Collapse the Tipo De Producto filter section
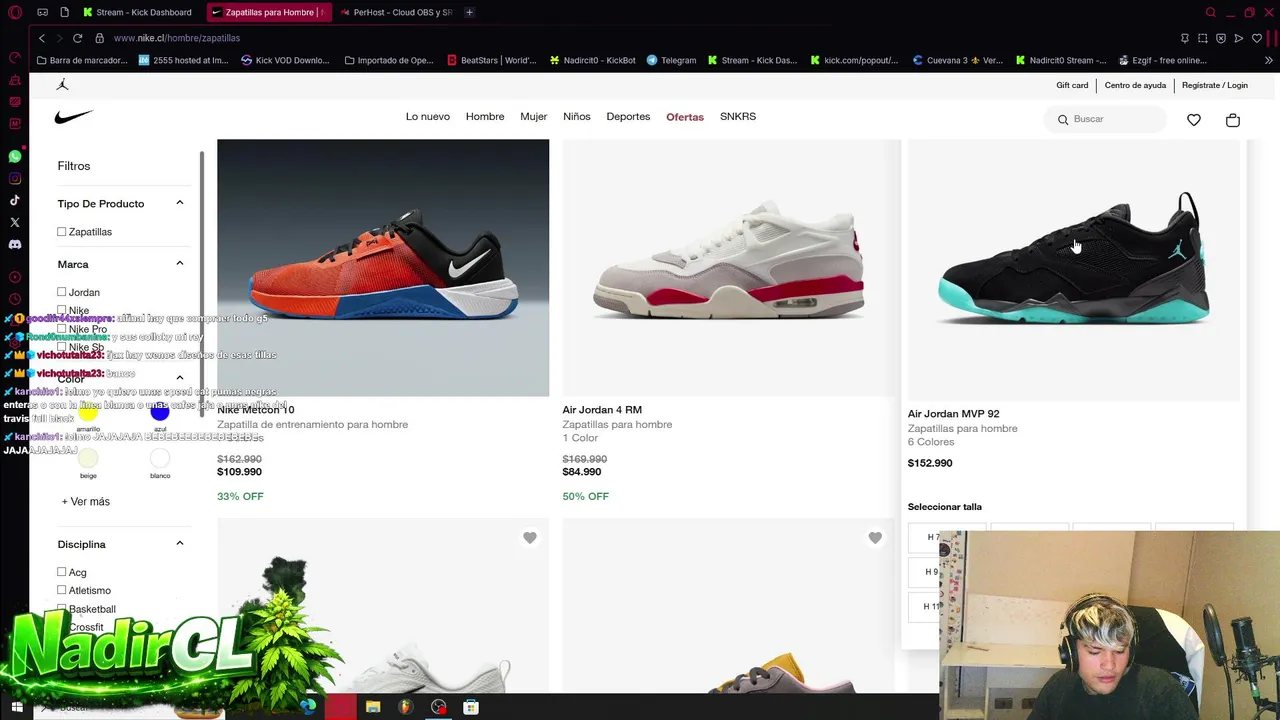 180,203
